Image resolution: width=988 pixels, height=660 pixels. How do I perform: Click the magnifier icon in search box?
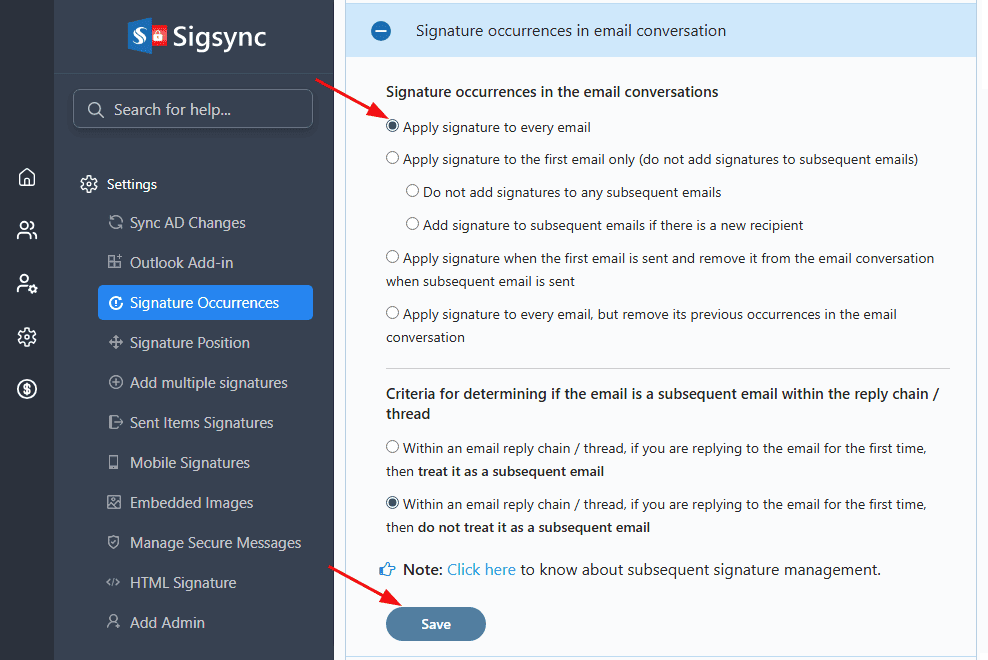[x=96, y=110]
